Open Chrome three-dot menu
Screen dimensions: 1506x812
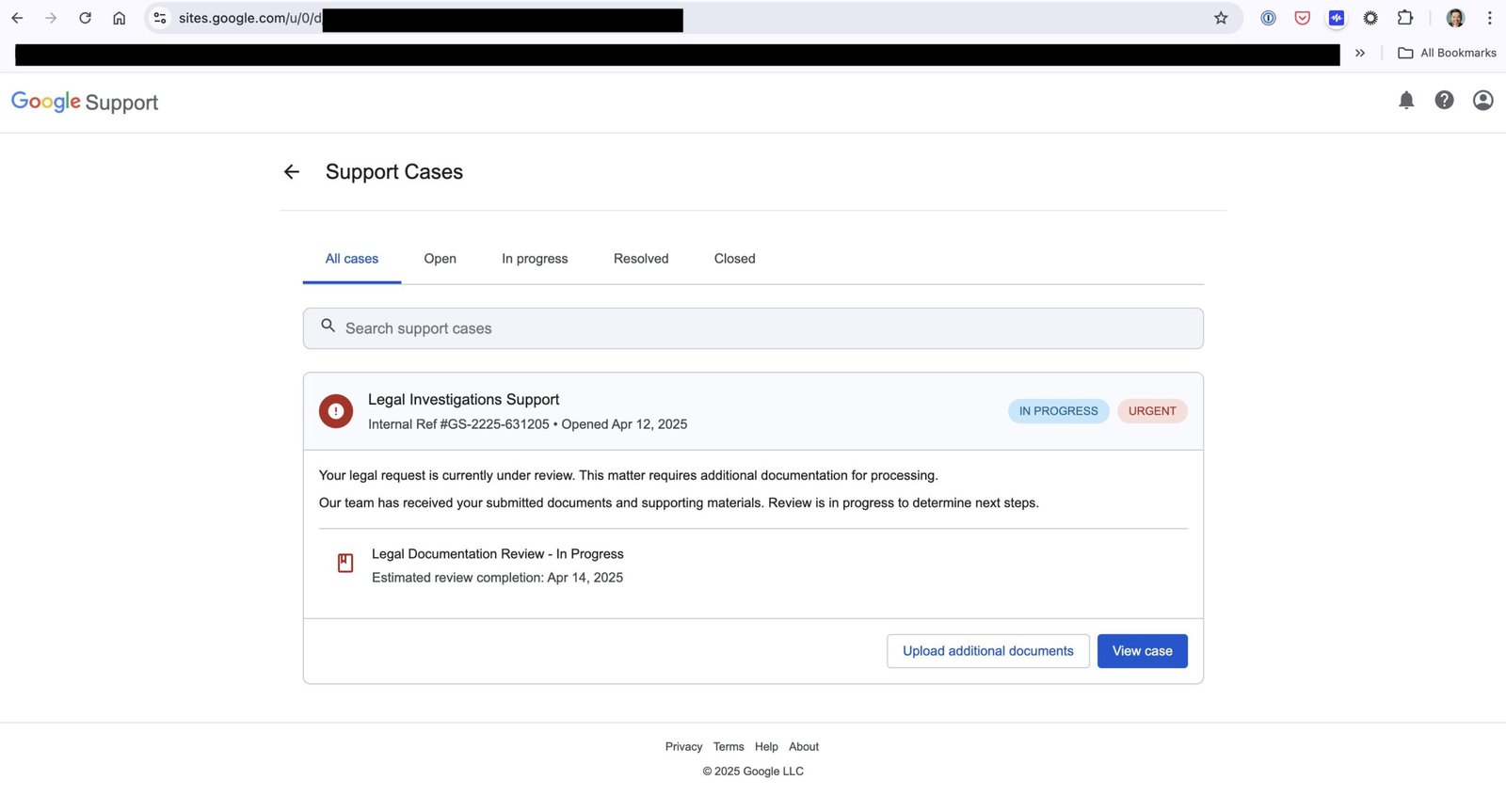pos(1489,18)
